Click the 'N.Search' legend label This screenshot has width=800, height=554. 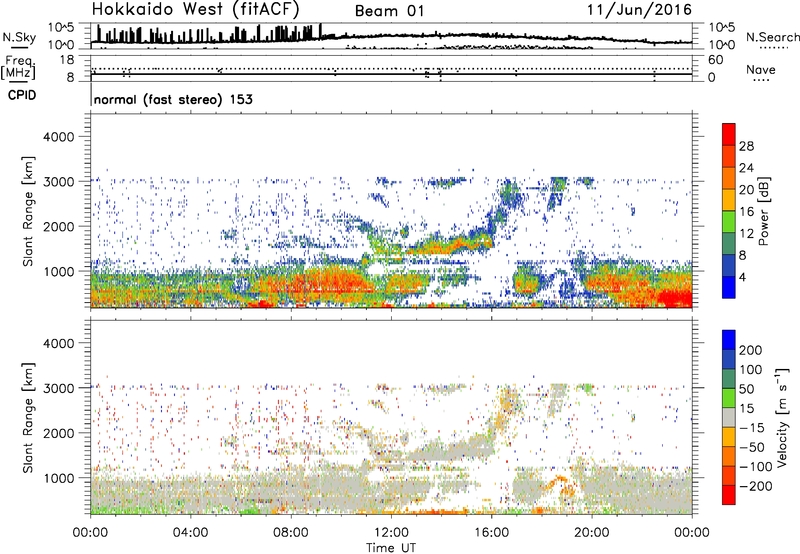pos(772,37)
